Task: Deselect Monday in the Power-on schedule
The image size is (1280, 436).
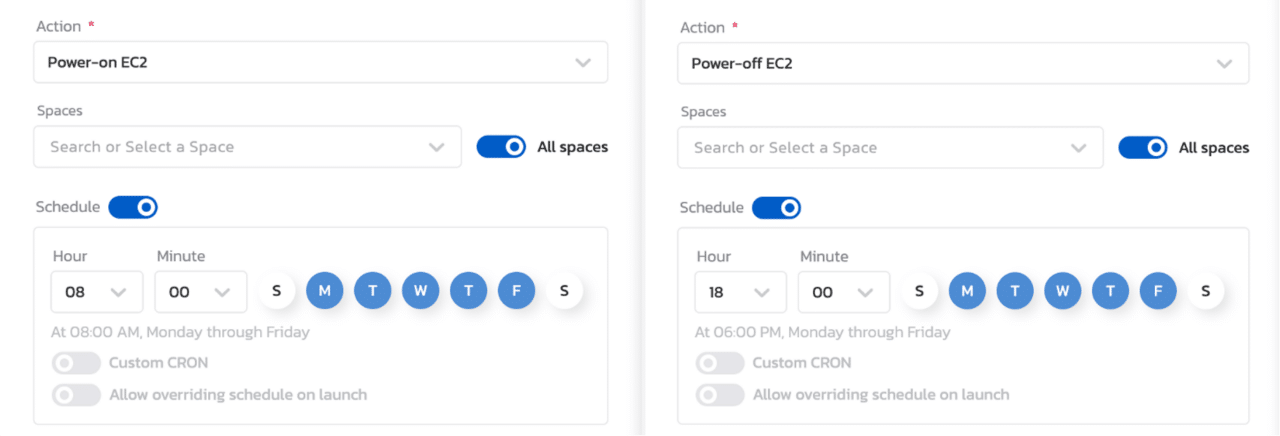Action: [x=324, y=291]
